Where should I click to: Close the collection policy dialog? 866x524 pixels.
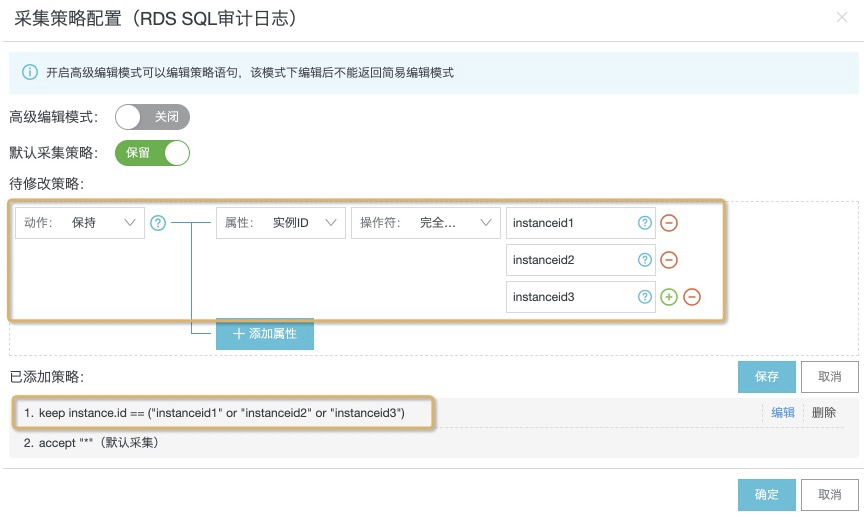[x=842, y=18]
